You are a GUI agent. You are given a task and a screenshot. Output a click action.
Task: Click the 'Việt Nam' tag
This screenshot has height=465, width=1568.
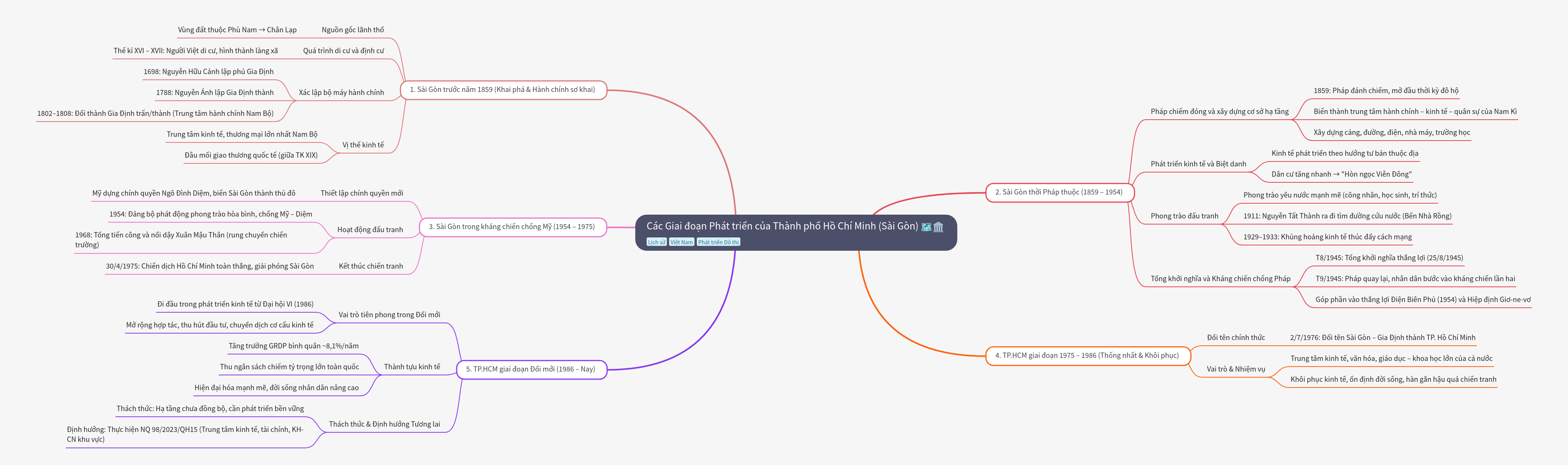[681, 242]
